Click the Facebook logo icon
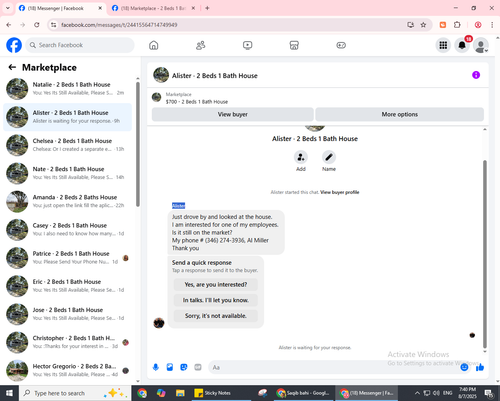500x401 pixels. pos(14,45)
